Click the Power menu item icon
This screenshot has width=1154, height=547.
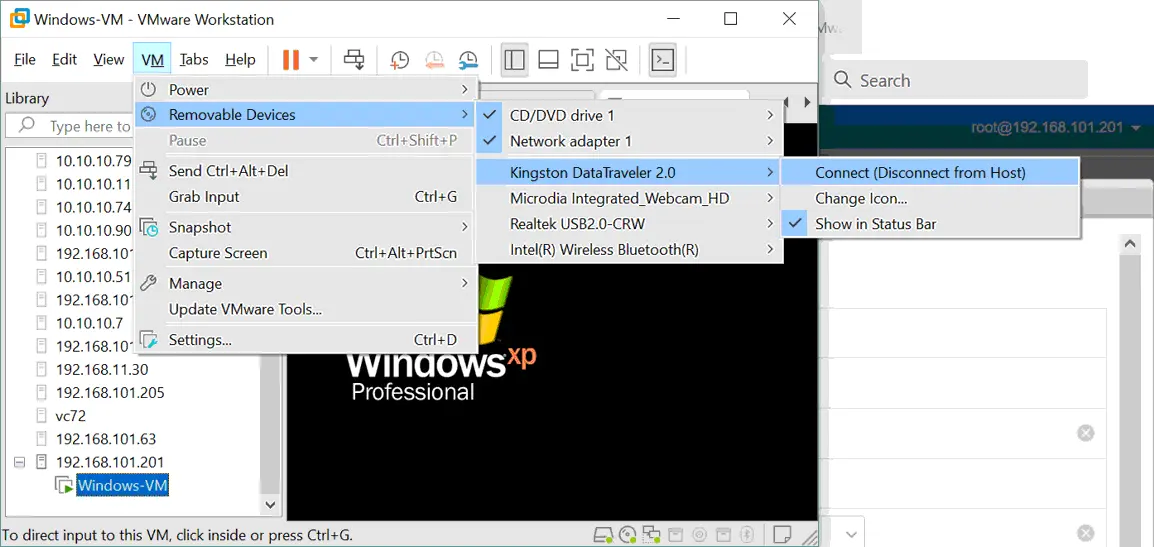(149, 90)
